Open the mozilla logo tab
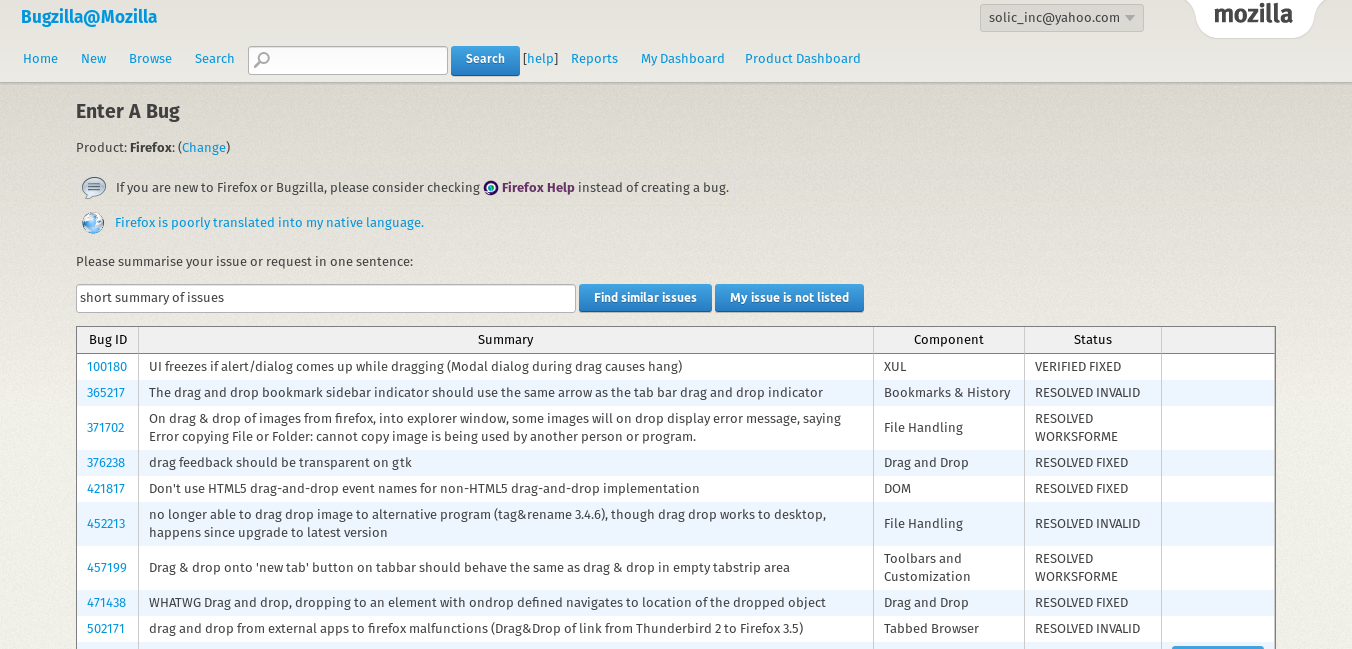Image resolution: width=1352 pixels, height=649 pixels. pos(1253,15)
